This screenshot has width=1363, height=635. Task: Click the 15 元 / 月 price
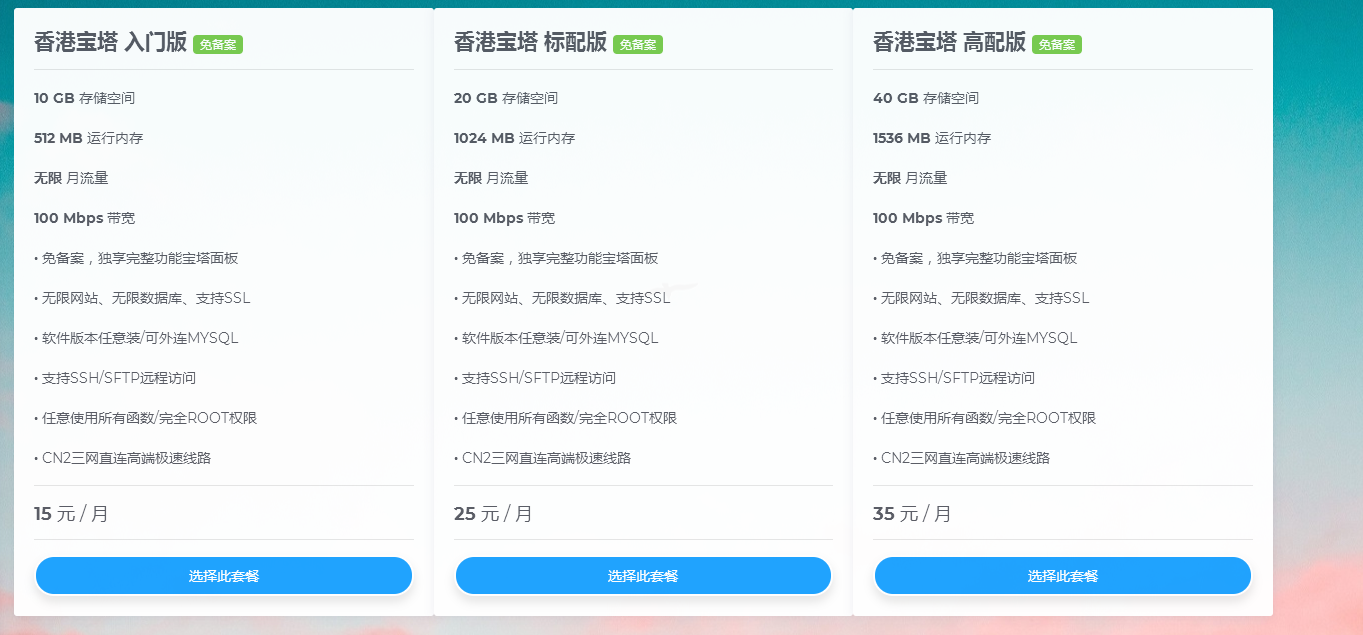coord(71,514)
